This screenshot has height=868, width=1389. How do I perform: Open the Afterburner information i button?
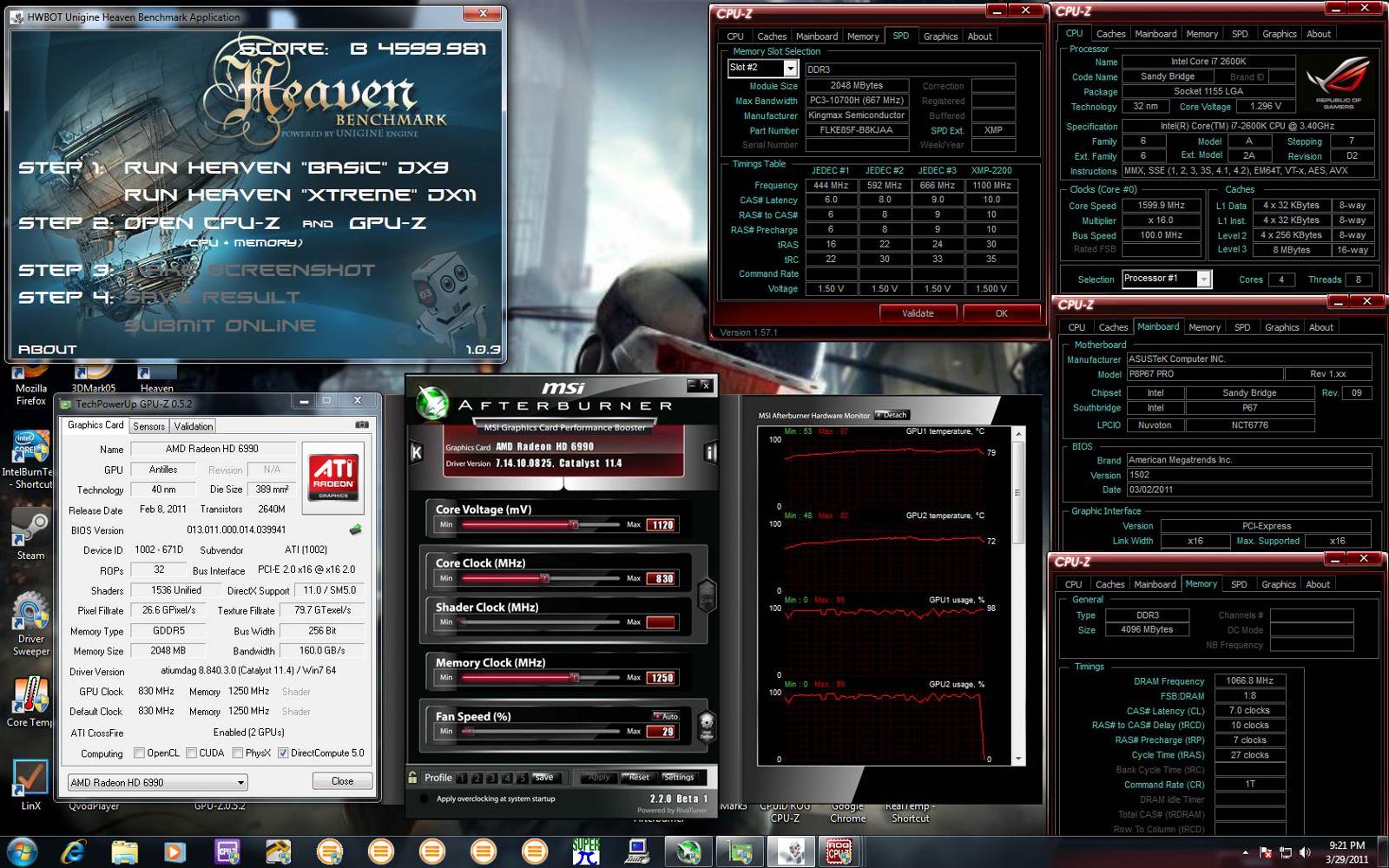click(x=710, y=452)
